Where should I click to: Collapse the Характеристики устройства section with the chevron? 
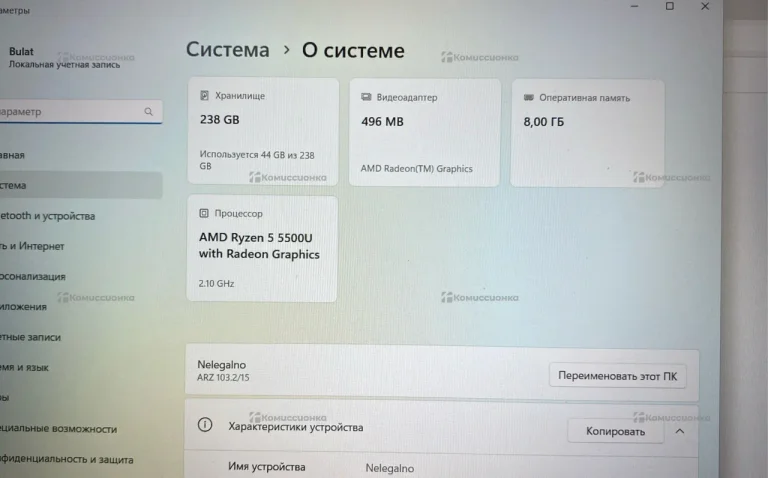[x=680, y=431]
